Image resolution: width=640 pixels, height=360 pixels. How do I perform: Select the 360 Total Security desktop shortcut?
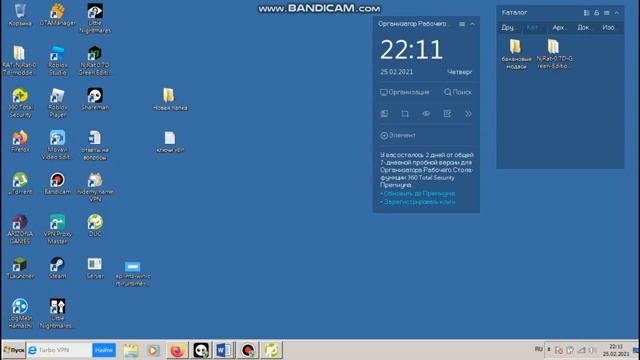coord(20,103)
